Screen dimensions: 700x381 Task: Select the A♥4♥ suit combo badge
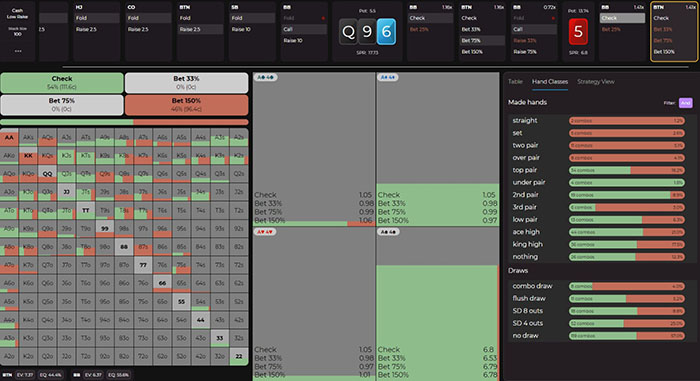(x=265, y=232)
